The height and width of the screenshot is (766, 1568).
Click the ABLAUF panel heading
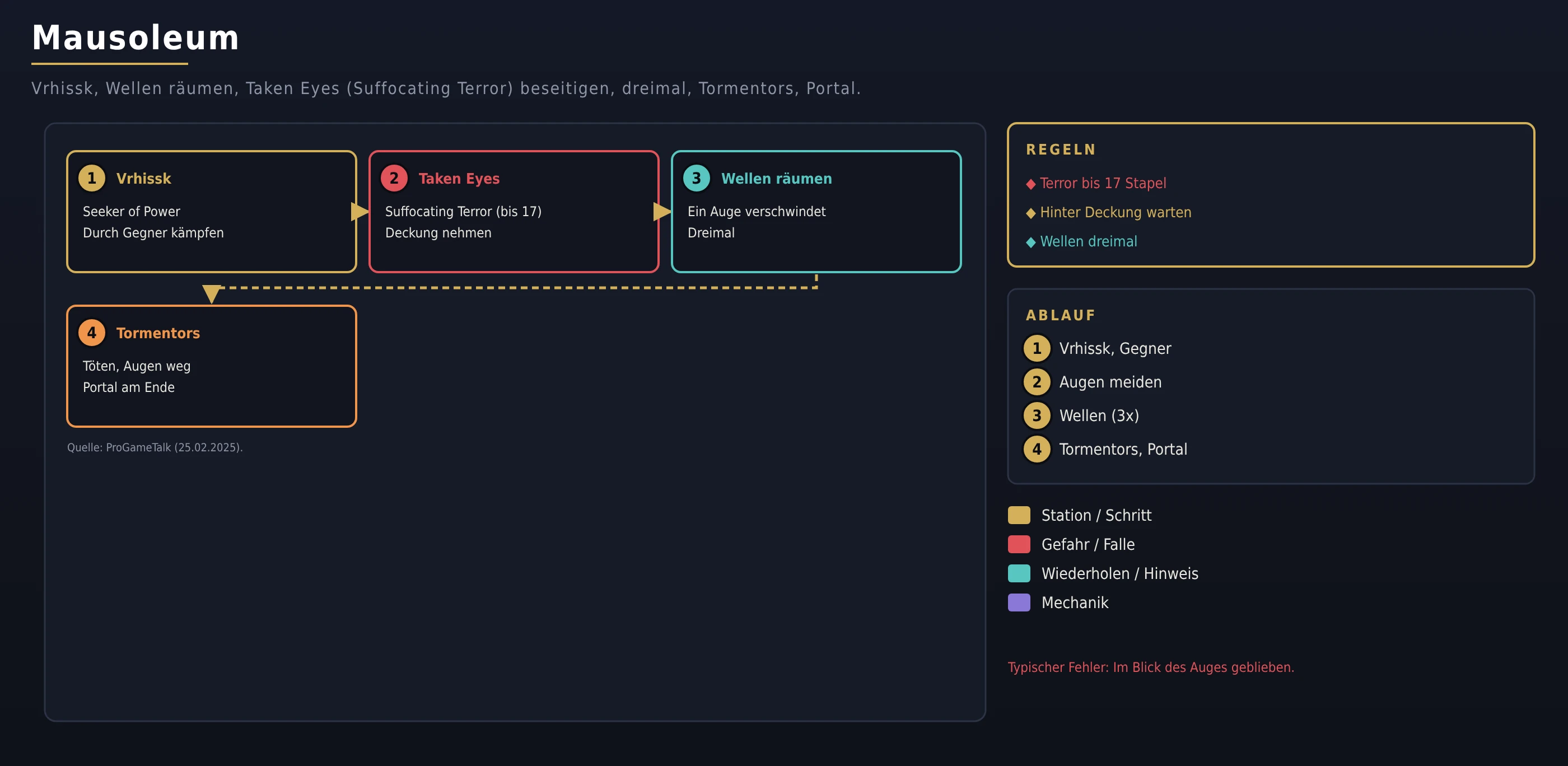(1061, 315)
